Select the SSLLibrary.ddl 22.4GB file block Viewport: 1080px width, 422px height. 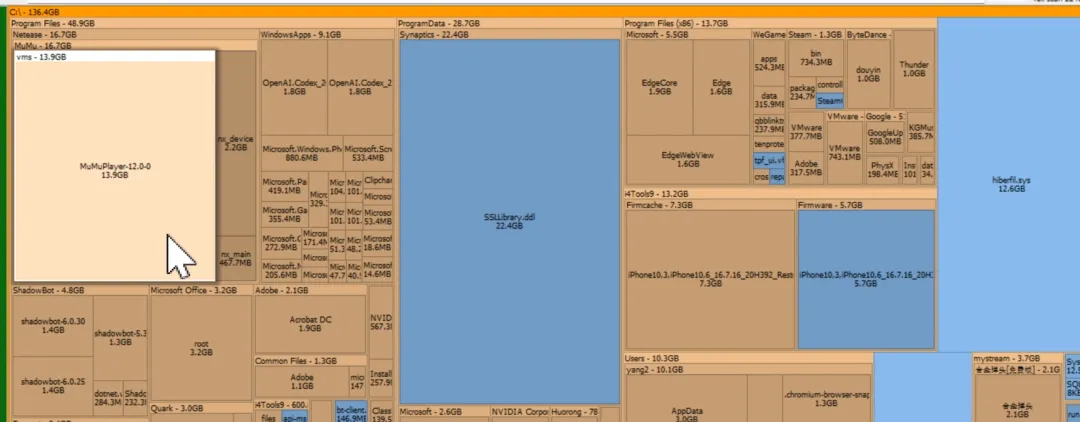pos(510,221)
